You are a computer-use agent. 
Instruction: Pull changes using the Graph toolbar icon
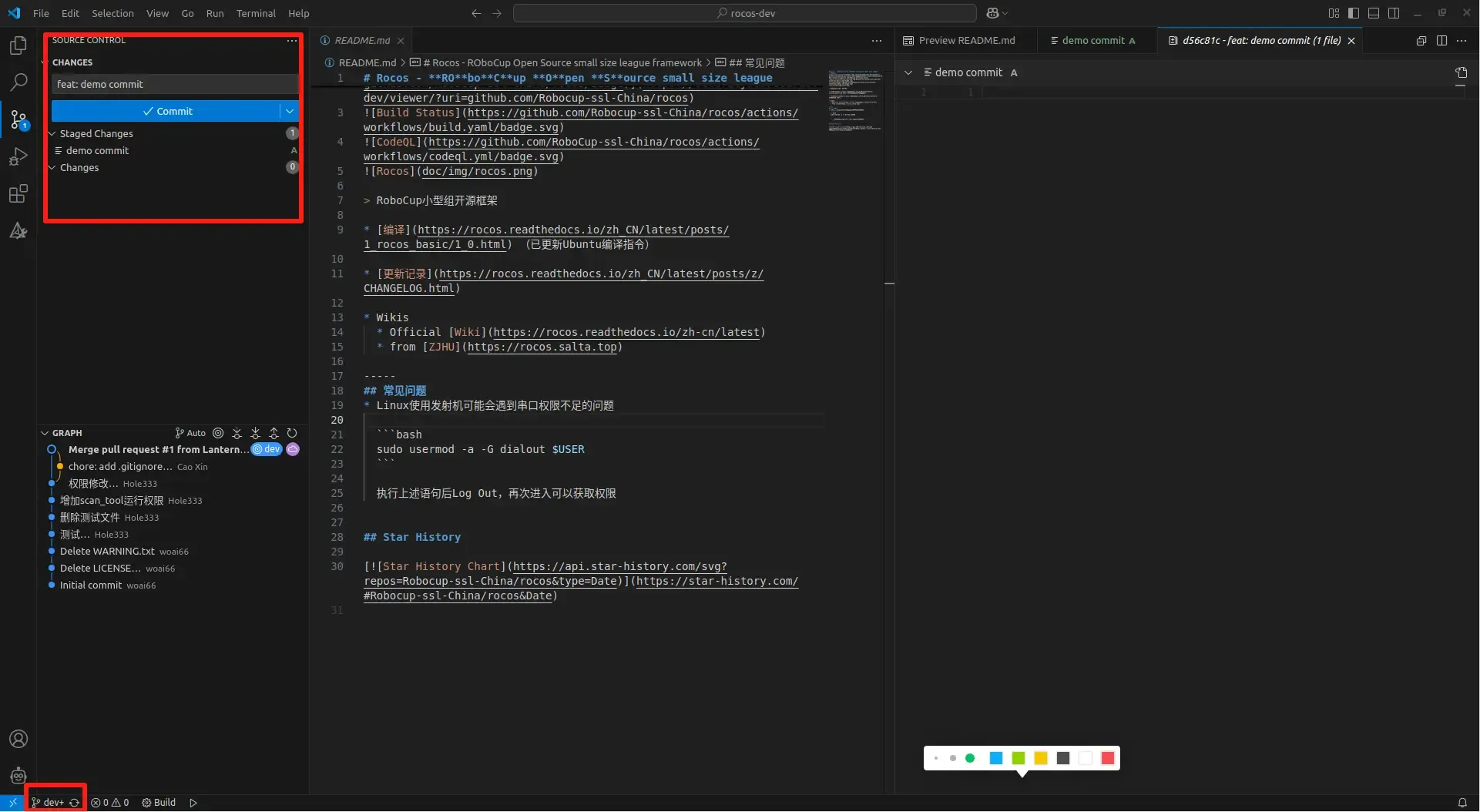pyautogui.click(x=255, y=433)
